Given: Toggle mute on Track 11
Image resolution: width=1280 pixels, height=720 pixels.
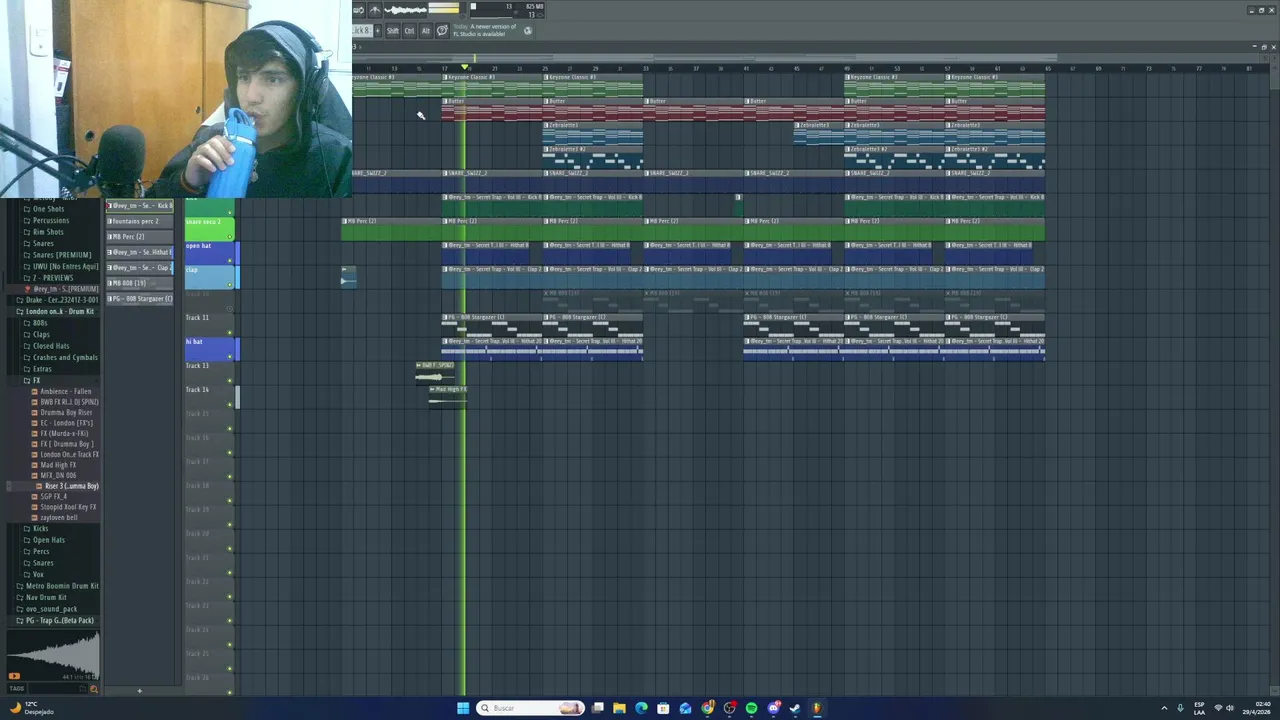Looking at the screenshot, I should point(230,332).
